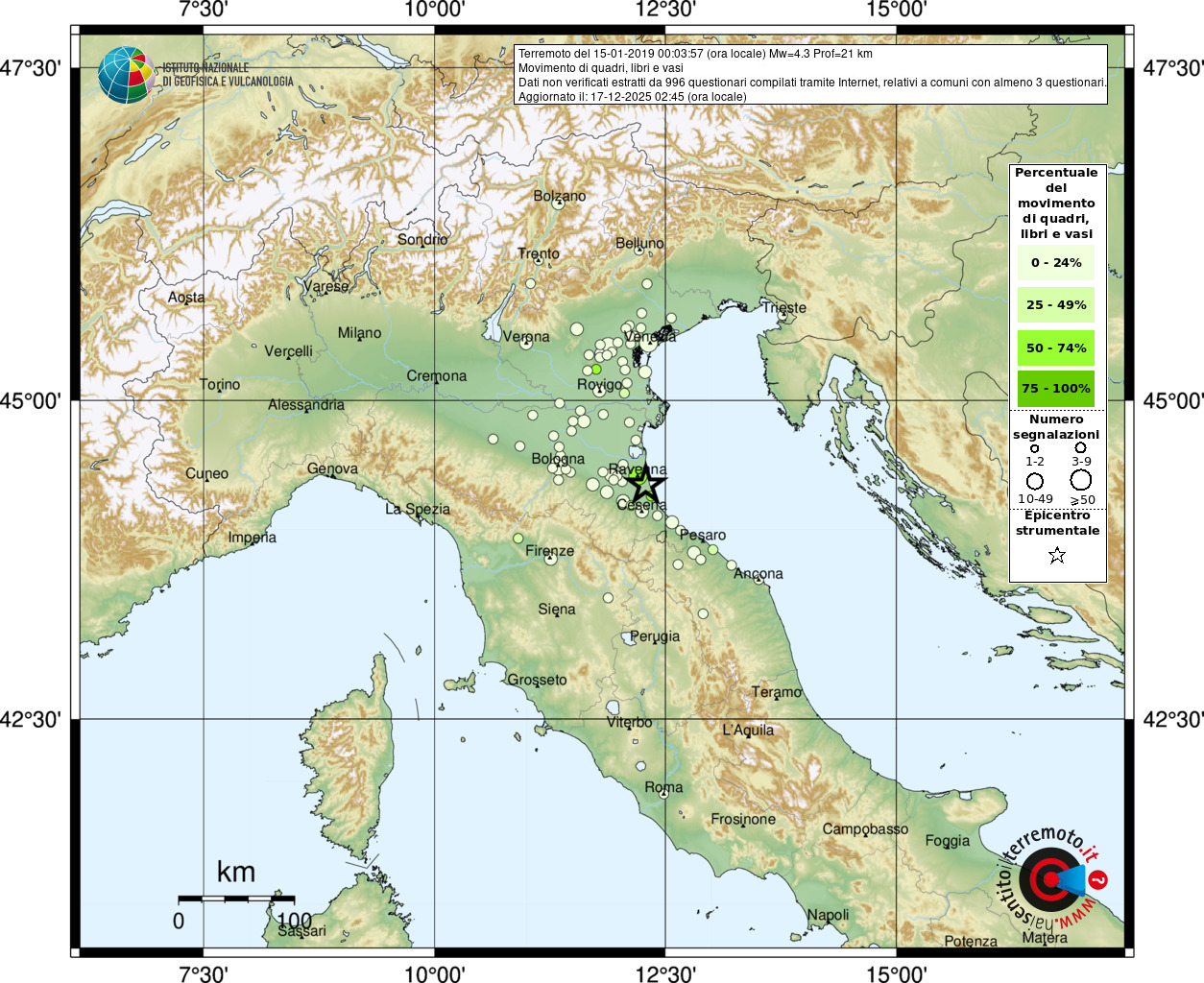
Task: Click the Alessandria city label
Action: [x=306, y=404]
